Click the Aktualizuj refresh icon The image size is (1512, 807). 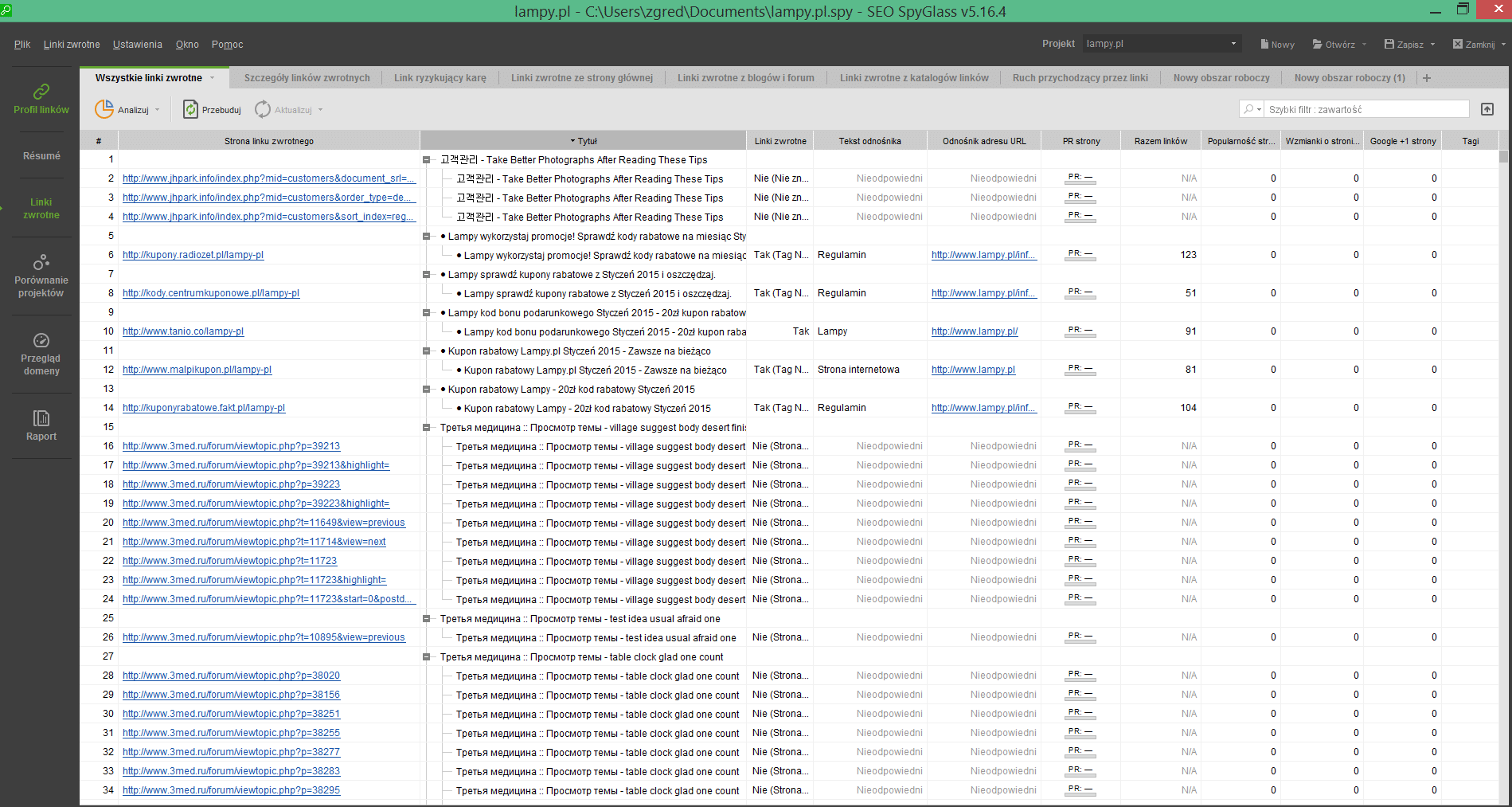point(263,109)
